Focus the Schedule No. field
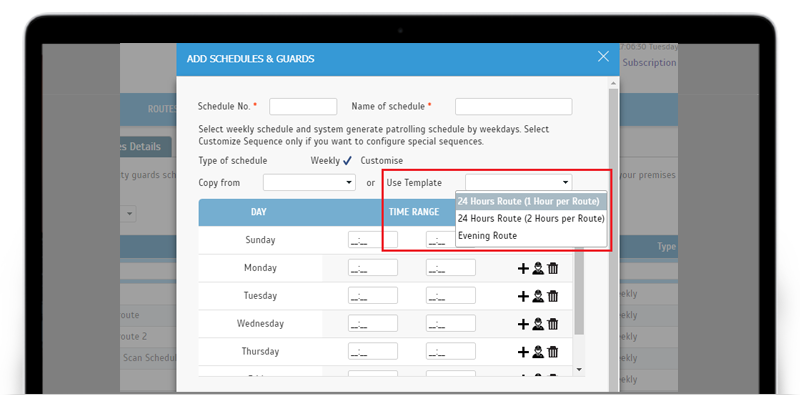The width and height of the screenshot is (800, 395). click(x=303, y=107)
